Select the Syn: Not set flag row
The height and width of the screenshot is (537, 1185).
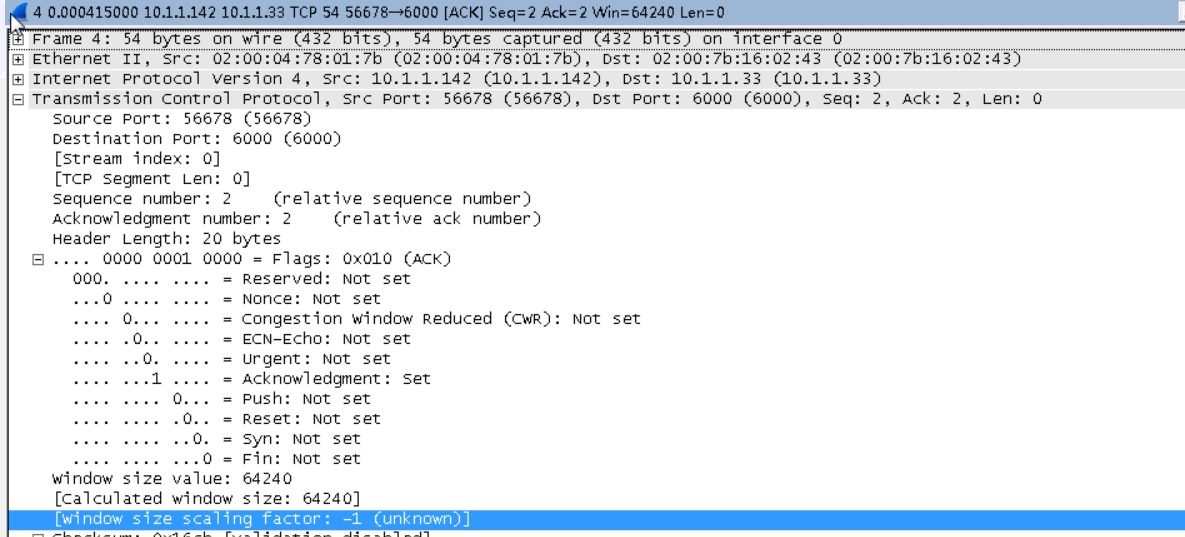click(x=217, y=439)
